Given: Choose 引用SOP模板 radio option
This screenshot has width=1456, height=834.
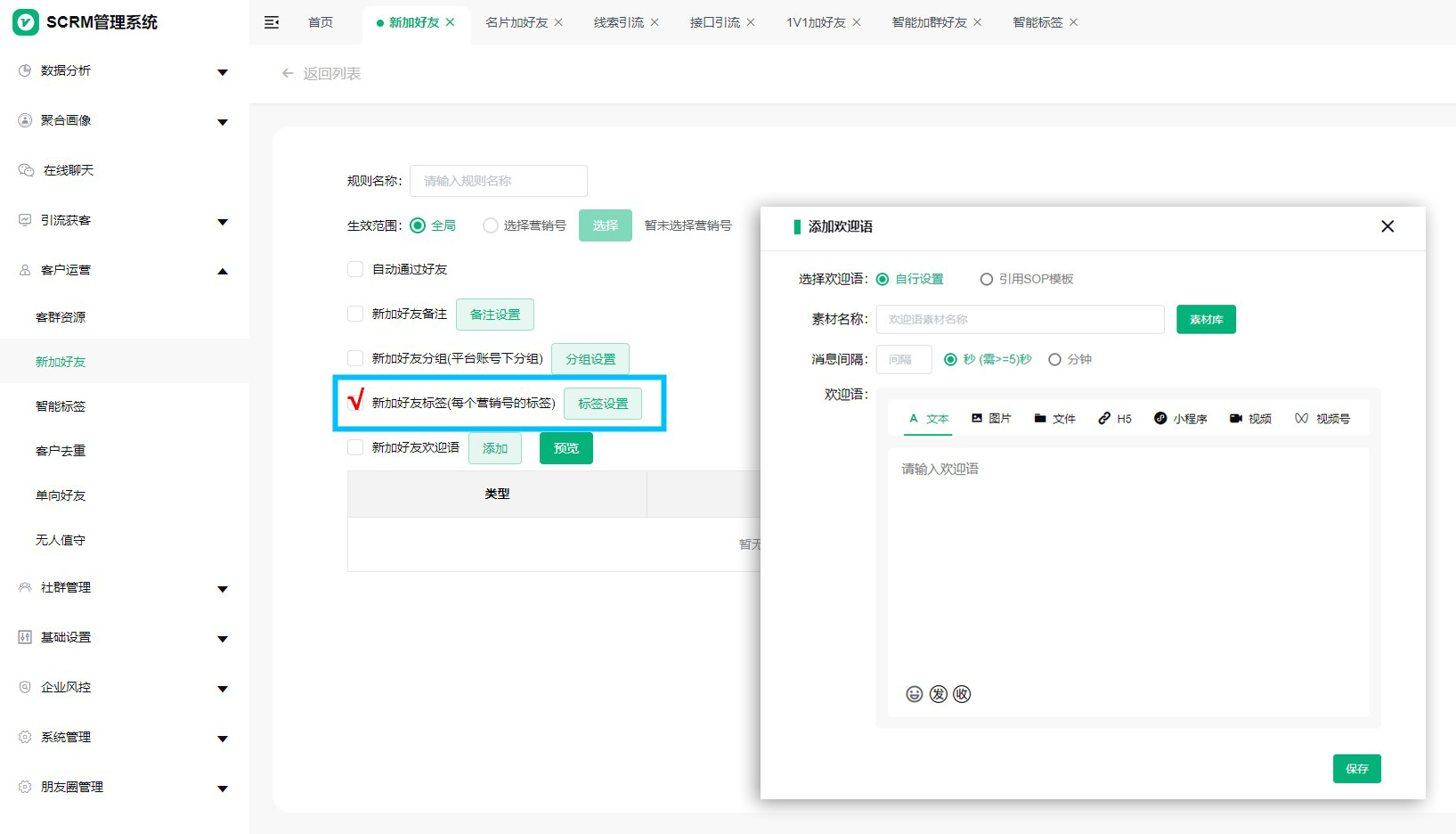Looking at the screenshot, I should point(986,279).
